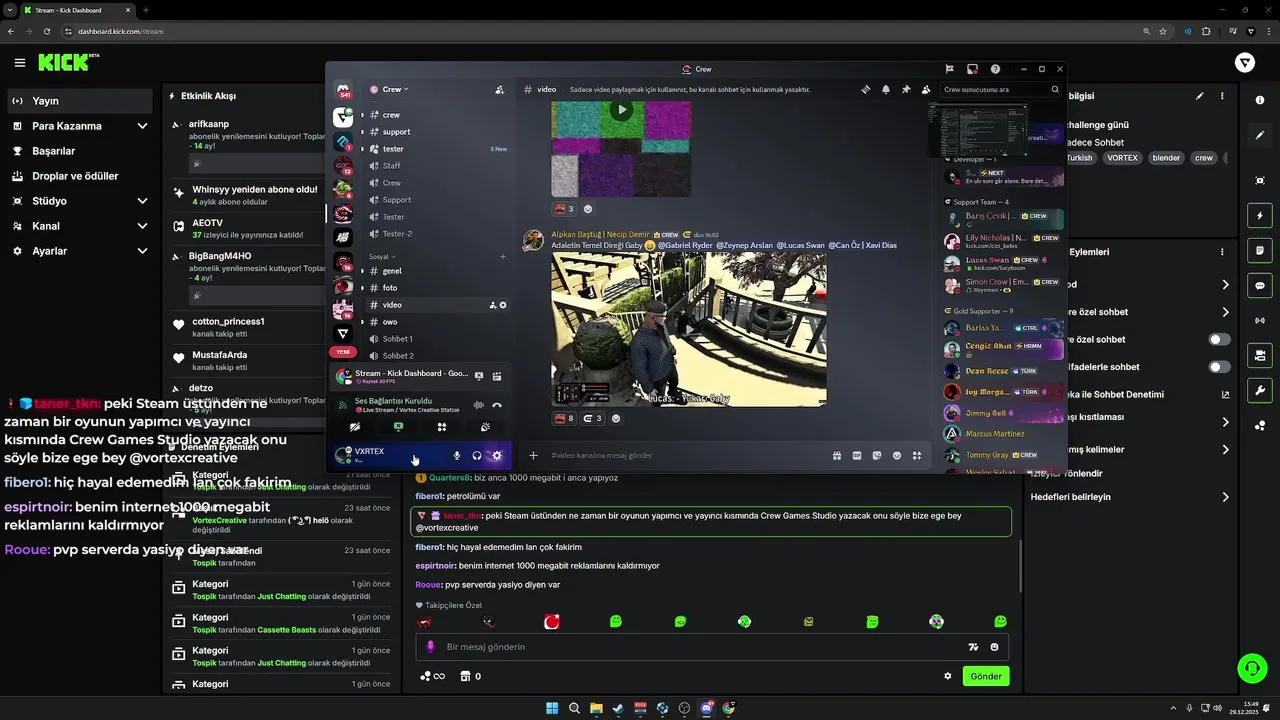
Task: Click the blender stream tag
Action: coord(1166,158)
